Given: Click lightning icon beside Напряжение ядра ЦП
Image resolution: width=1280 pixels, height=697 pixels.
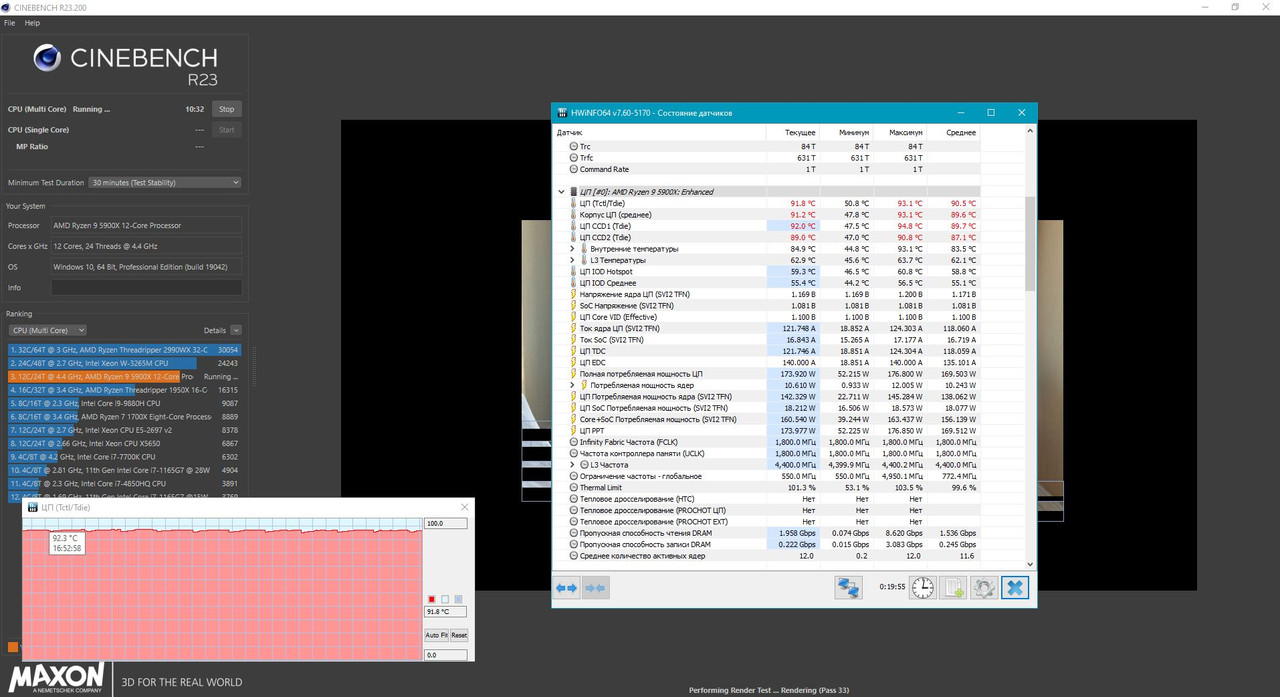Looking at the screenshot, I should click(x=573, y=294).
